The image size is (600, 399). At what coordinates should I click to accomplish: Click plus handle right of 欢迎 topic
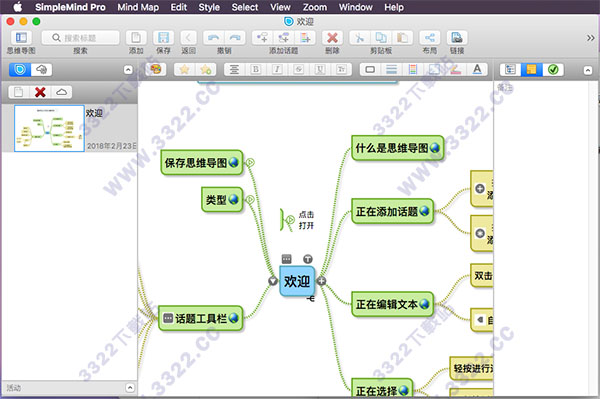tap(321, 281)
